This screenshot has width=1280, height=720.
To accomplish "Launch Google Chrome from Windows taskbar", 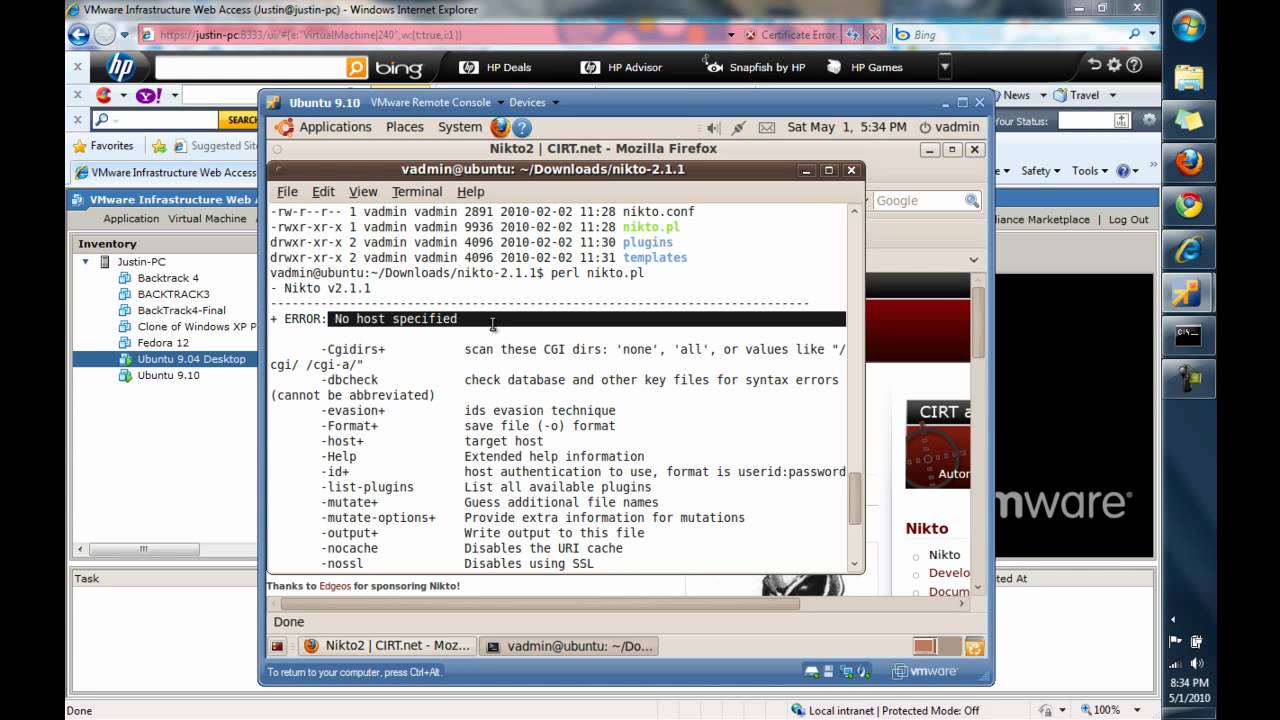I will [1188, 206].
